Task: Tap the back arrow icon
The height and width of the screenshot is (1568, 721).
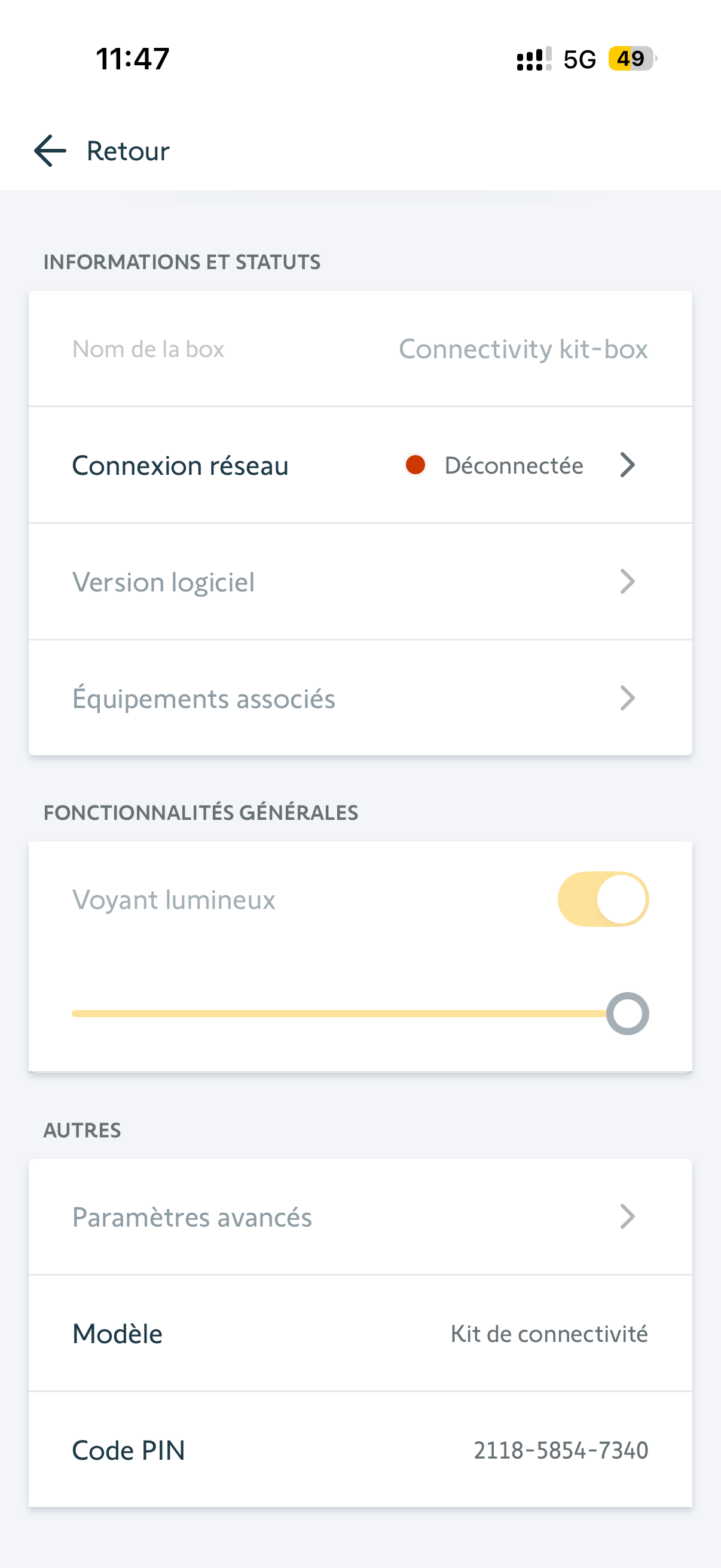Action: click(50, 151)
